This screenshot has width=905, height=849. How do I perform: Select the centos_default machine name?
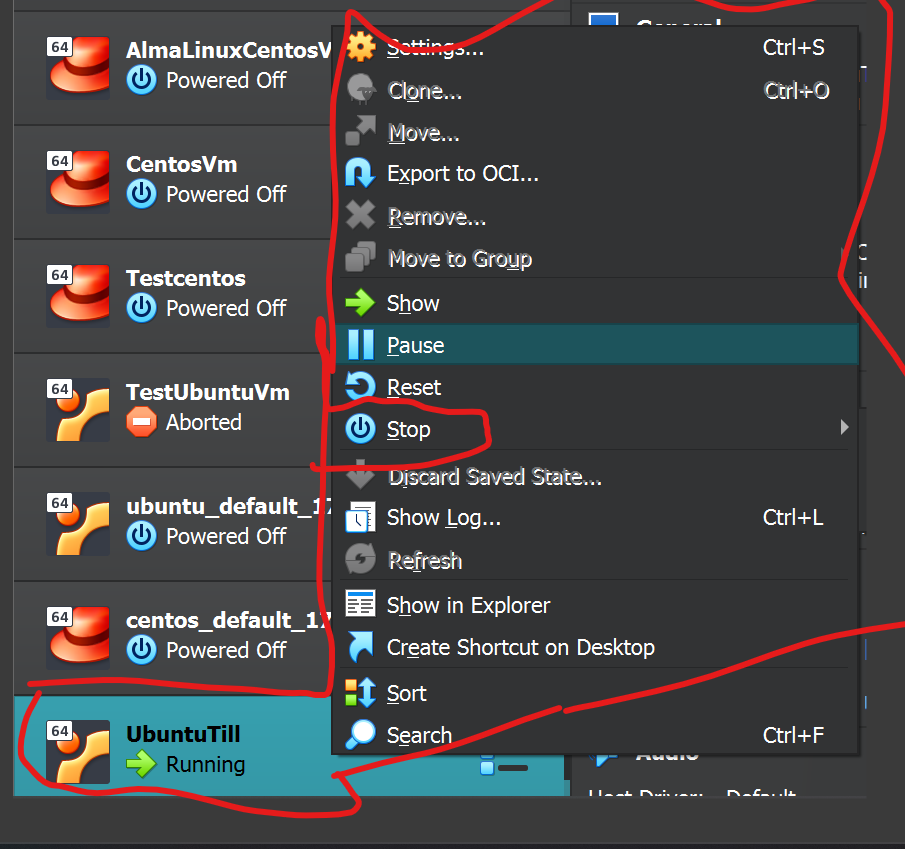point(229,620)
